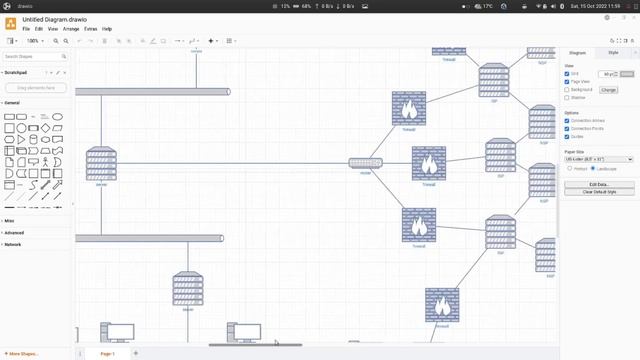Open the view/sidebar layout dropdown in toolbar
The image size is (640, 360).
(12, 41)
